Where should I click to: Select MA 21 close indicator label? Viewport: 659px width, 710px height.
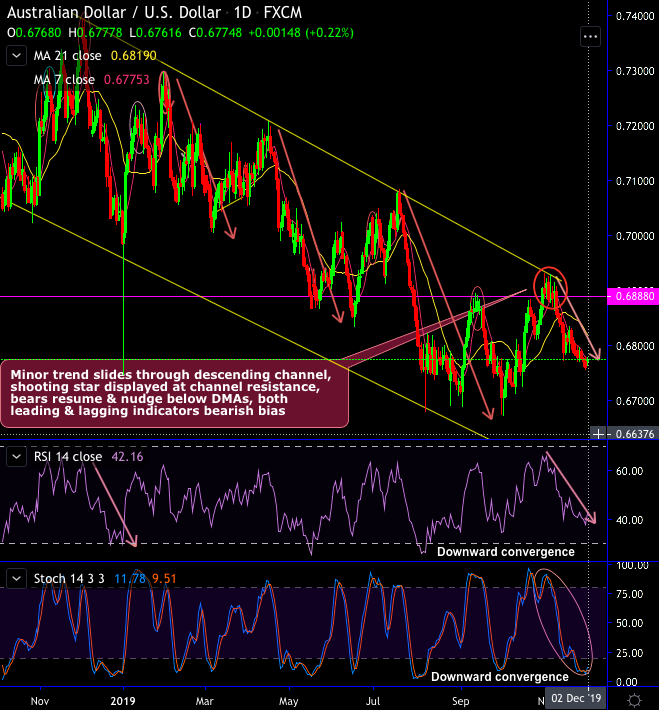(67, 56)
